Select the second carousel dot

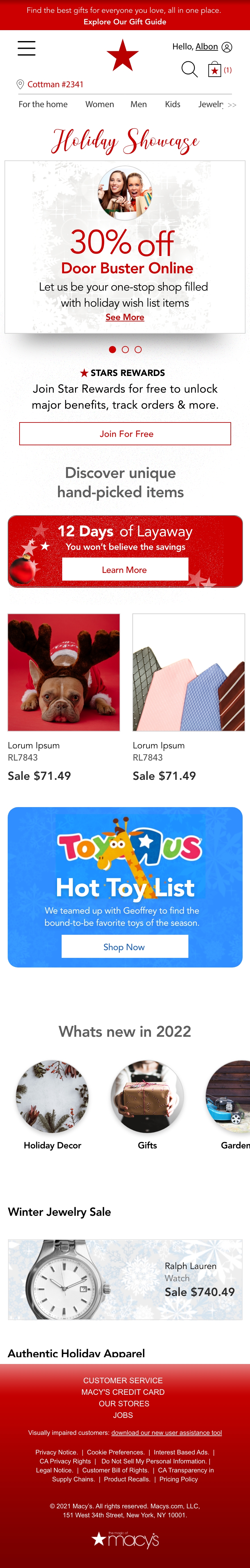[x=125, y=349]
